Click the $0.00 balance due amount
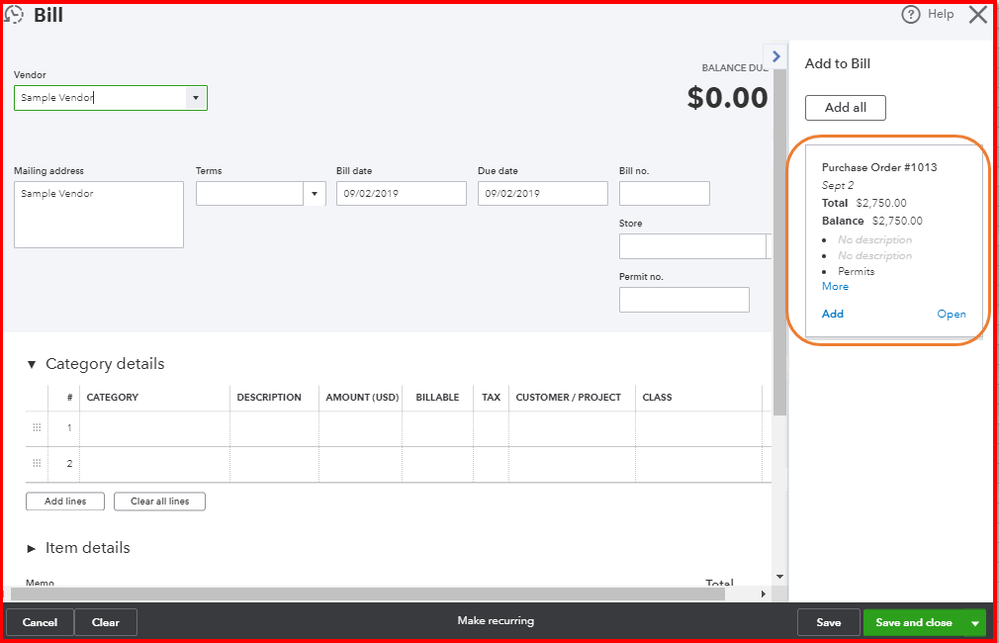This screenshot has height=643, width=999. coord(727,98)
